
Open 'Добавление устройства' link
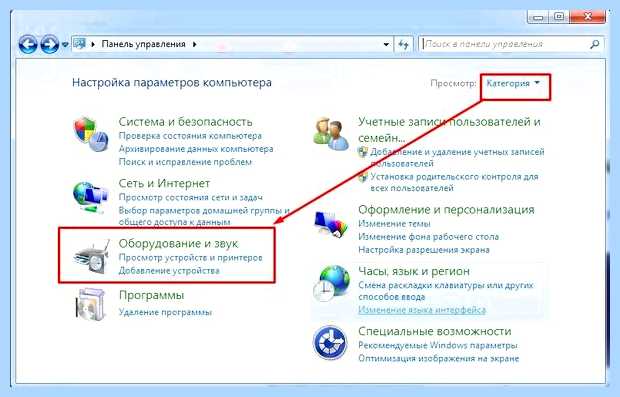[169, 271]
